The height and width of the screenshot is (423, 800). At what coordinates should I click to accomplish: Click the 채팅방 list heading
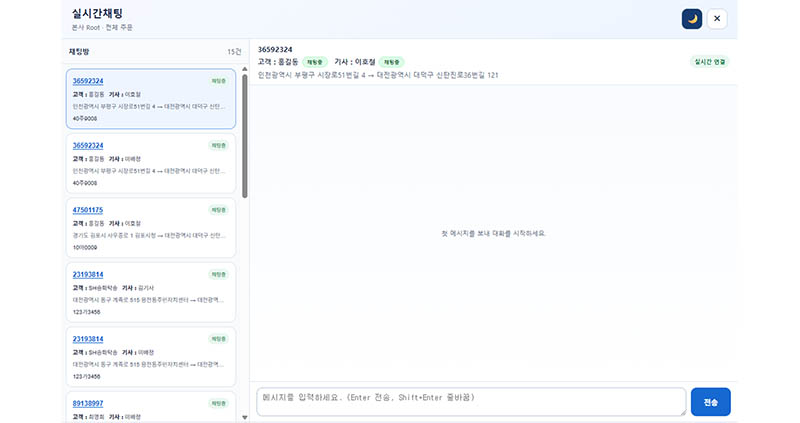(79, 52)
